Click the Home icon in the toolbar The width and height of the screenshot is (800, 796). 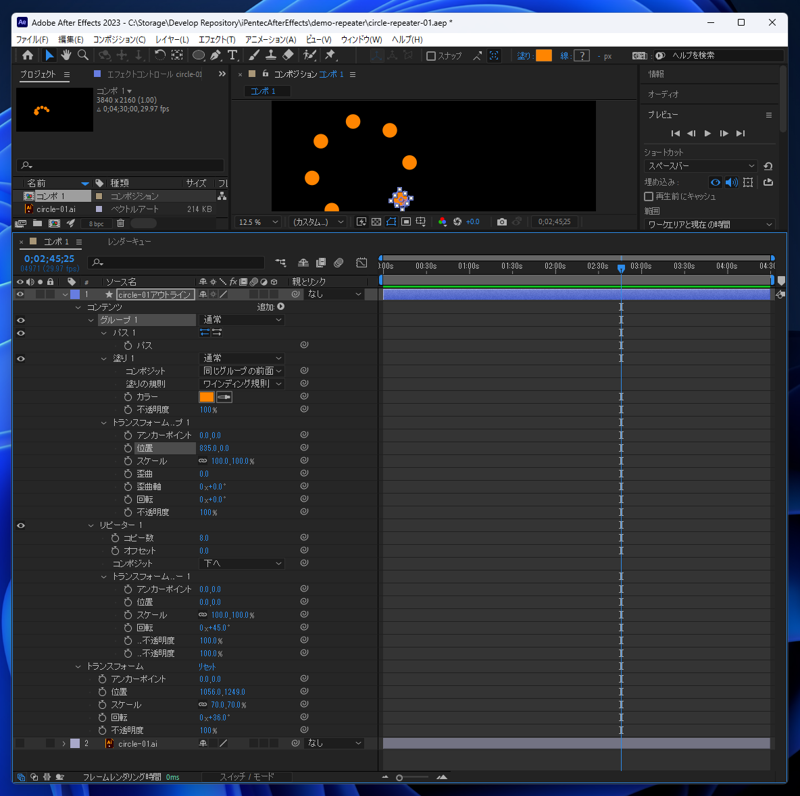(x=27, y=56)
